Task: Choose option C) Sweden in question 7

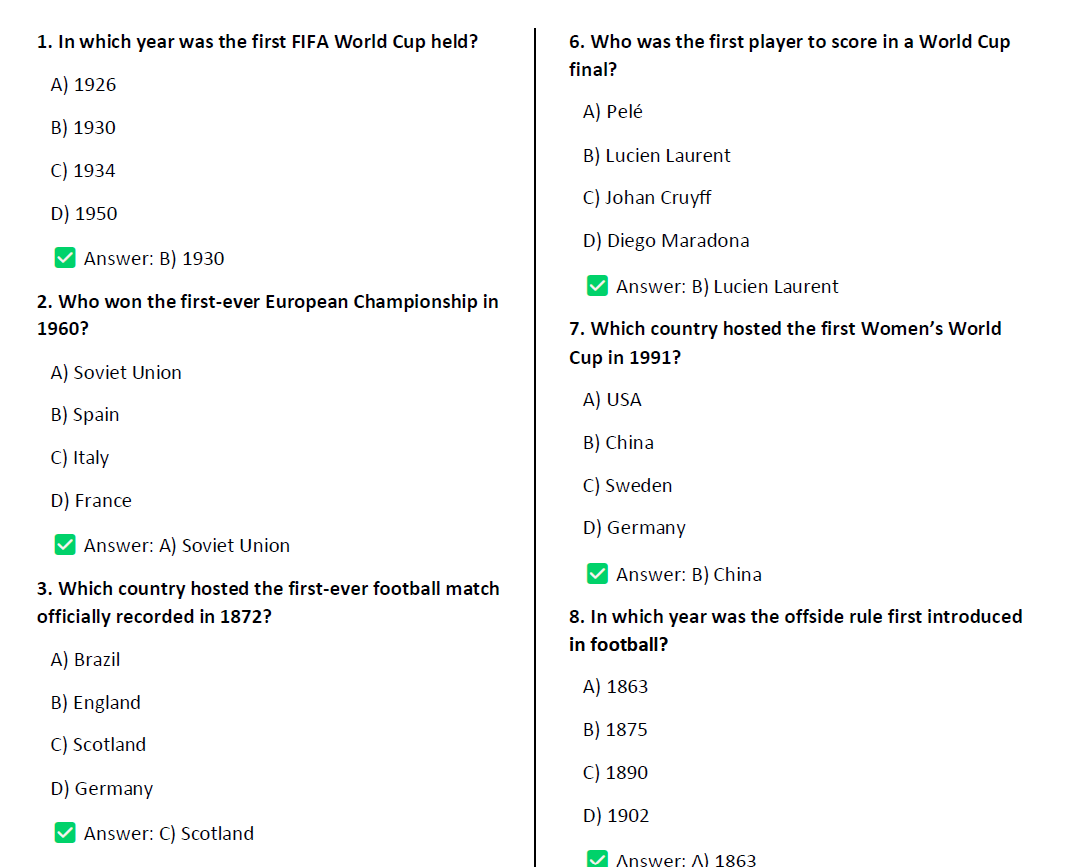Action: [x=628, y=486]
